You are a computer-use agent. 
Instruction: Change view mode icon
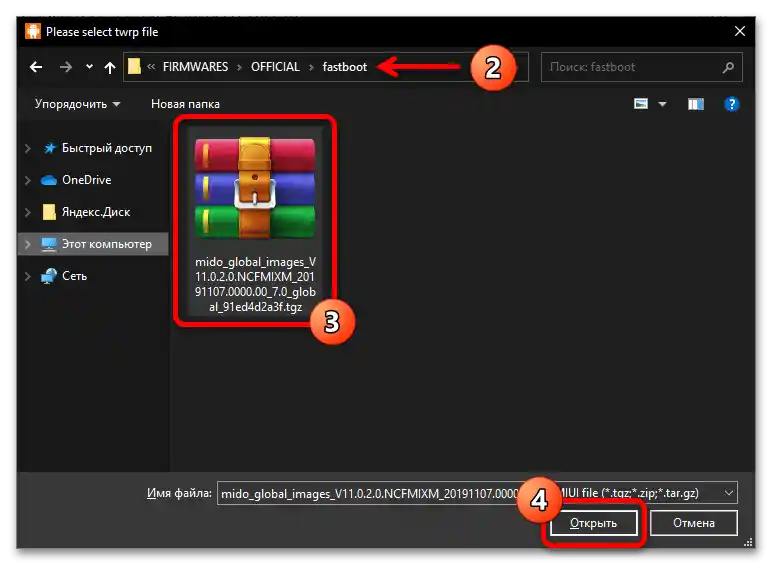pyautogui.click(x=641, y=104)
